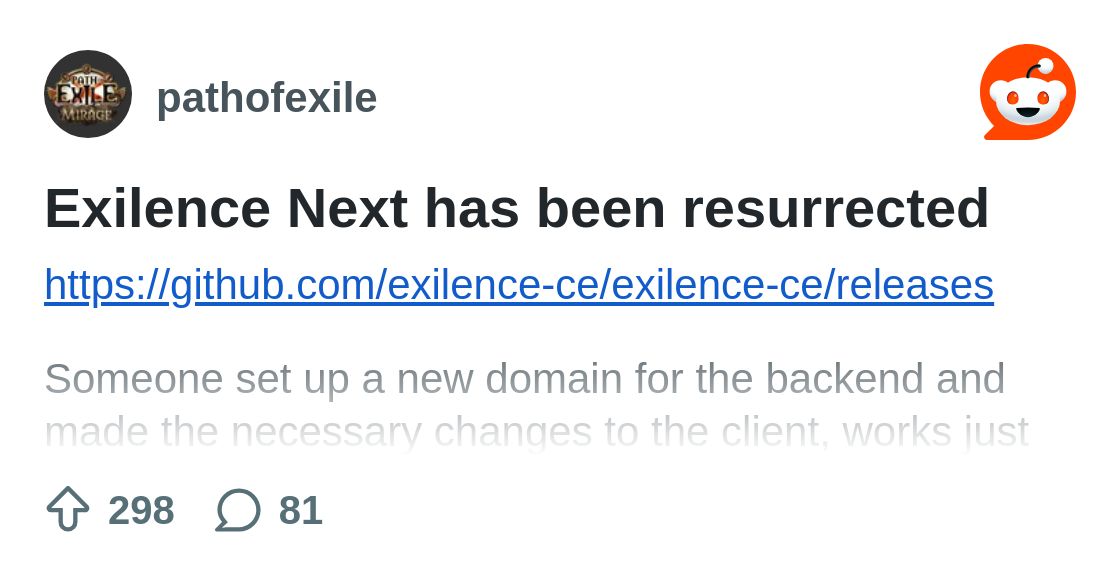Select the MIRAGE text in community avatar

point(86,114)
